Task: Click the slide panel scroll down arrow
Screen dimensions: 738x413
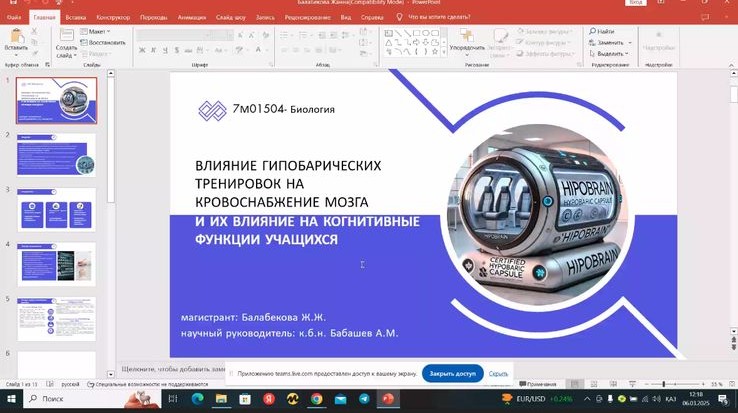Action: 111,374
